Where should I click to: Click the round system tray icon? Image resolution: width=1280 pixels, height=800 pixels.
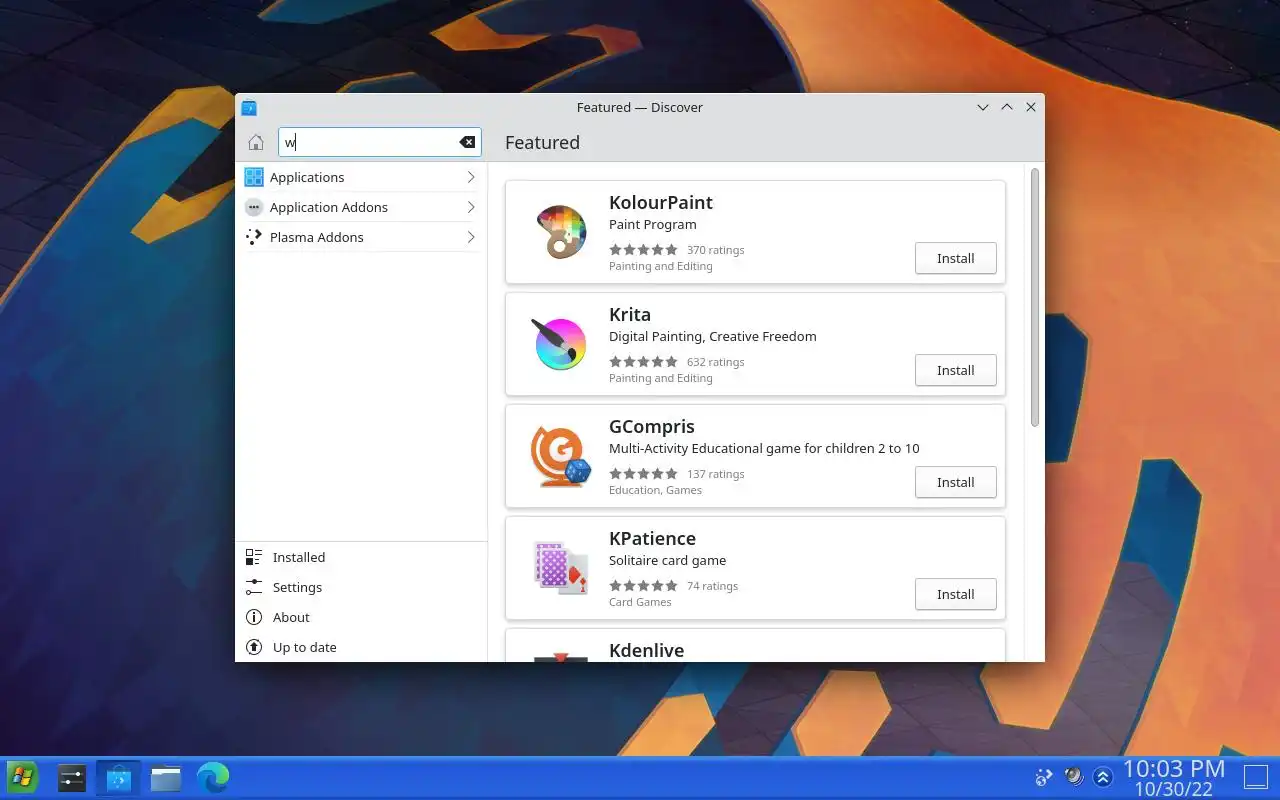(x=1074, y=777)
